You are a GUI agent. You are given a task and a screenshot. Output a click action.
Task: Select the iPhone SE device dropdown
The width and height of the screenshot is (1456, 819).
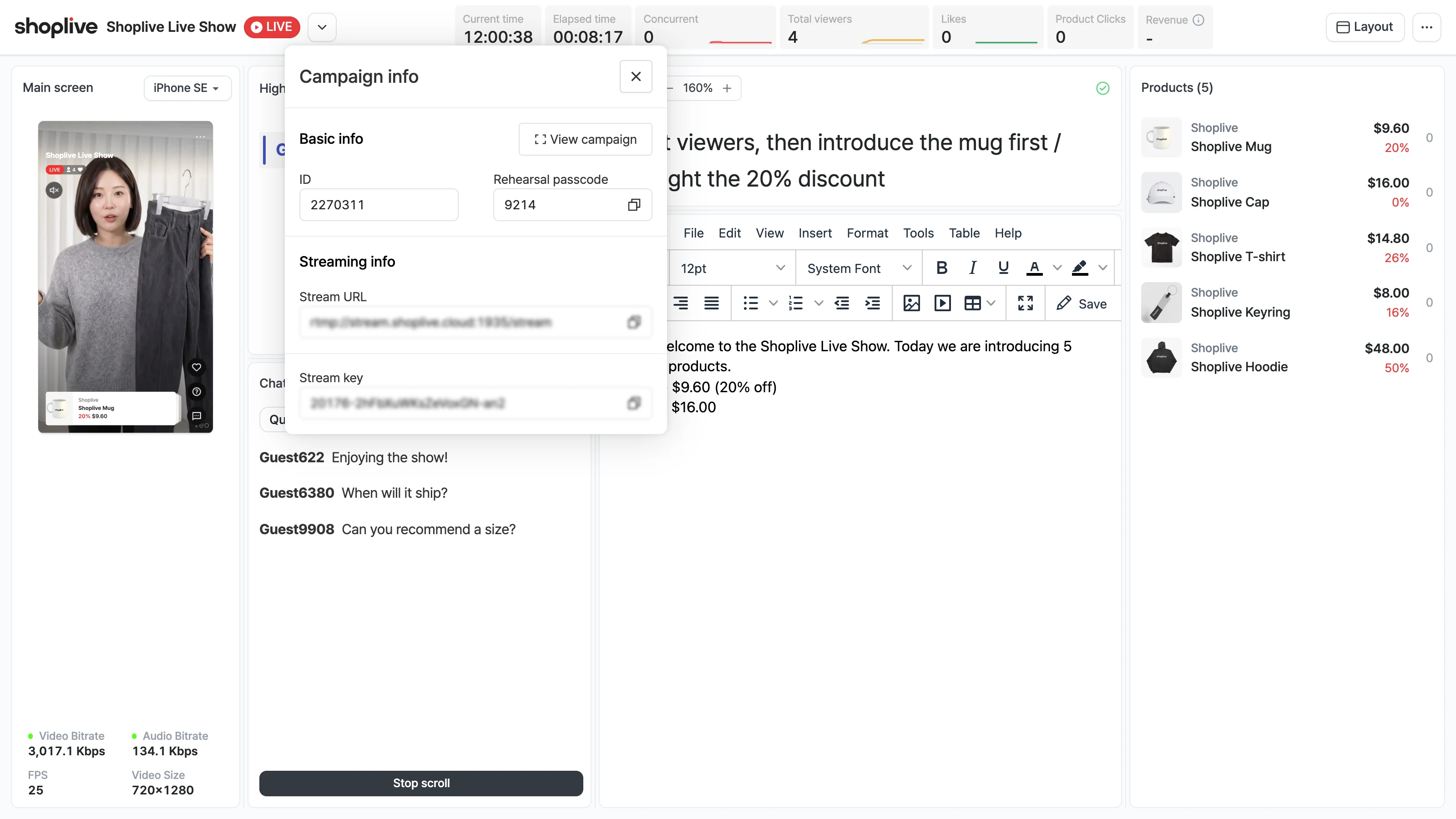tap(187, 88)
